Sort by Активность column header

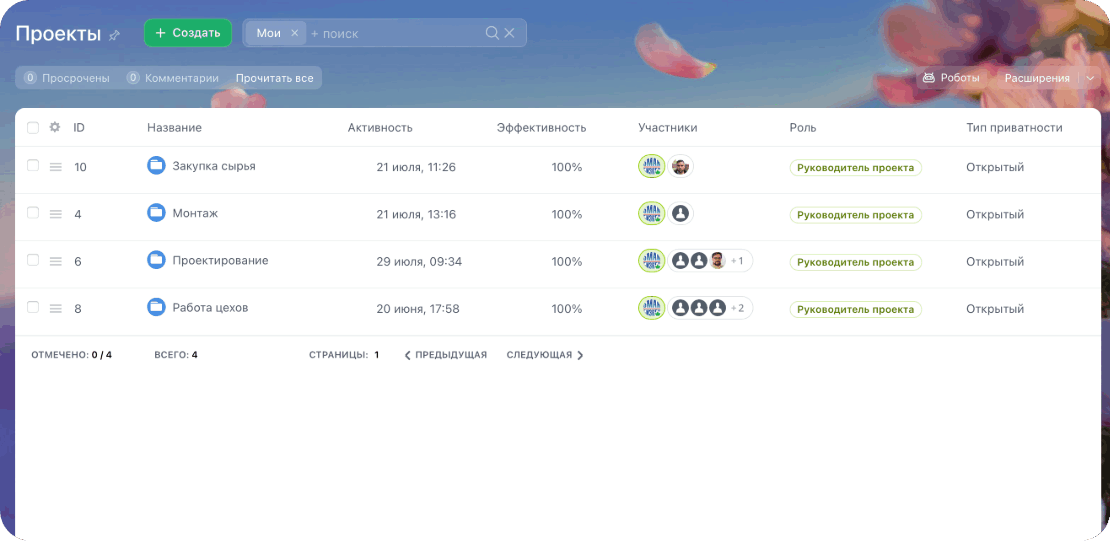380,127
